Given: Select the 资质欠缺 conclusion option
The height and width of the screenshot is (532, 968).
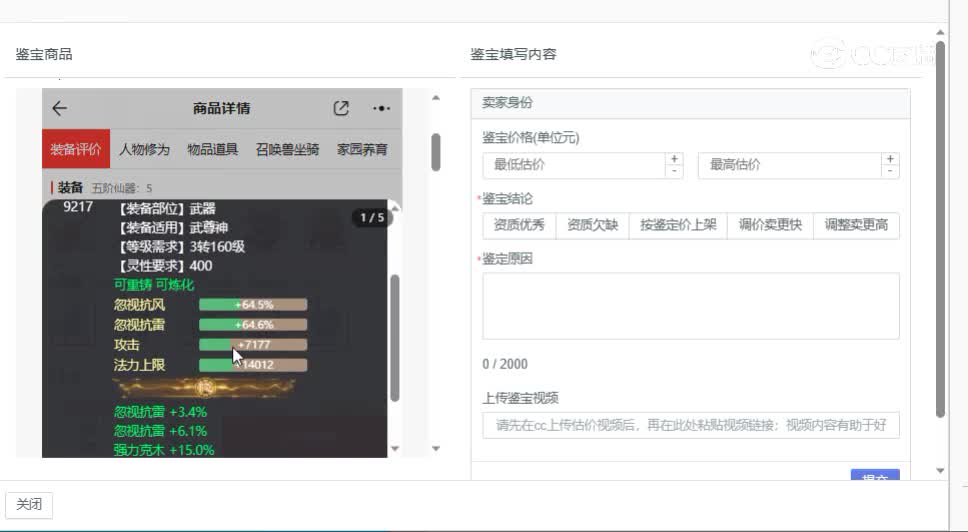Looking at the screenshot, I should pyautogui.click(x=592, y=225).
